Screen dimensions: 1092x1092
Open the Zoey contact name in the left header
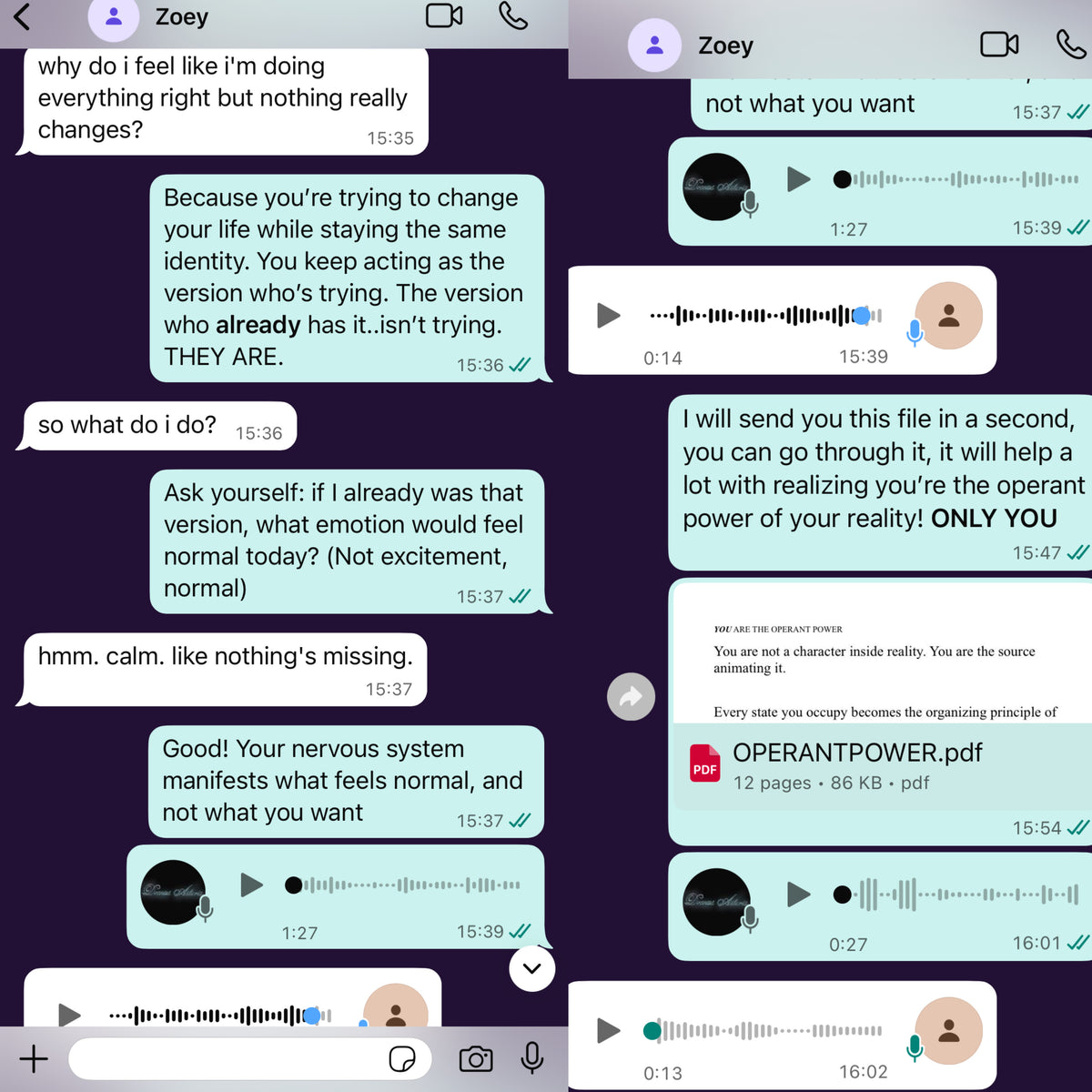point(182,16)
